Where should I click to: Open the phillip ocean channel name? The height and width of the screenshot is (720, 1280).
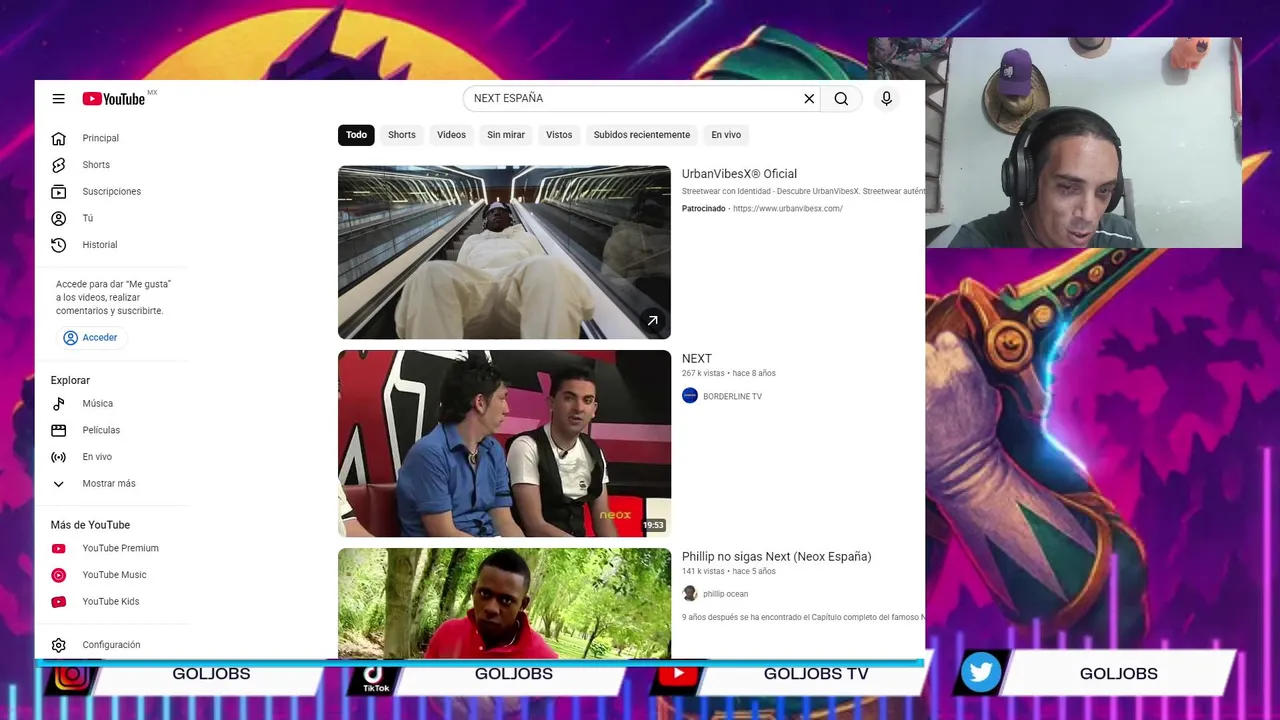pyautogui.click(x=725, y=594)
